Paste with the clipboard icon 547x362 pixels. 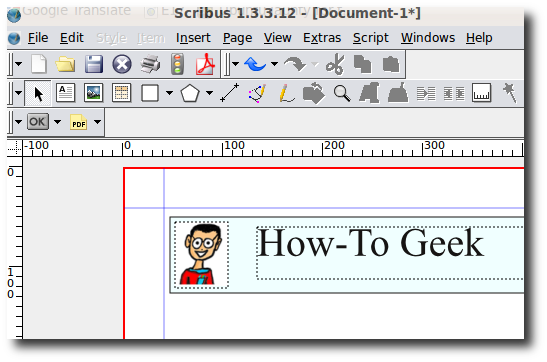(391, 64)
